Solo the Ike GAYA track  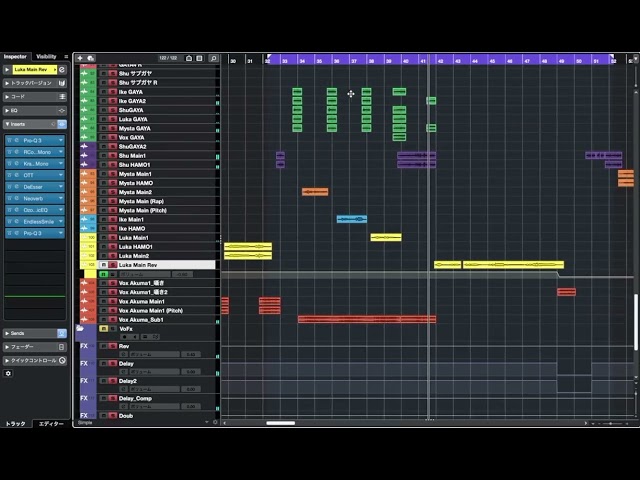coord(113,92)
